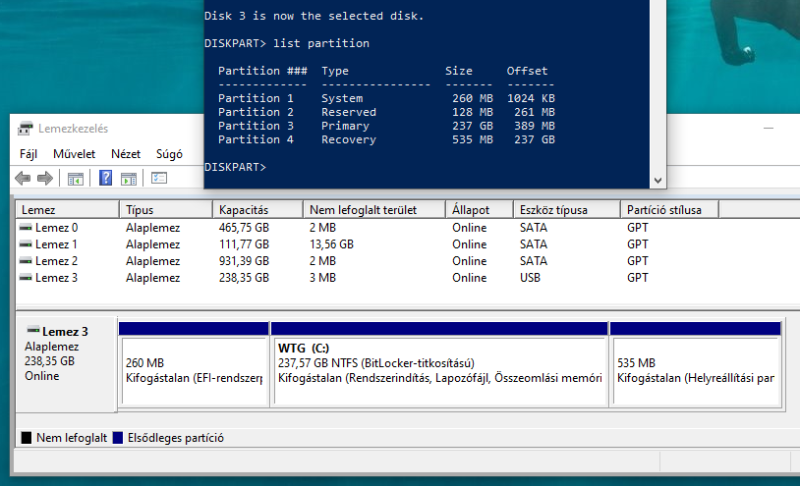800x486 pixels.
Task: Click the checklist settings toolbar icon
Action: point(159,178)
